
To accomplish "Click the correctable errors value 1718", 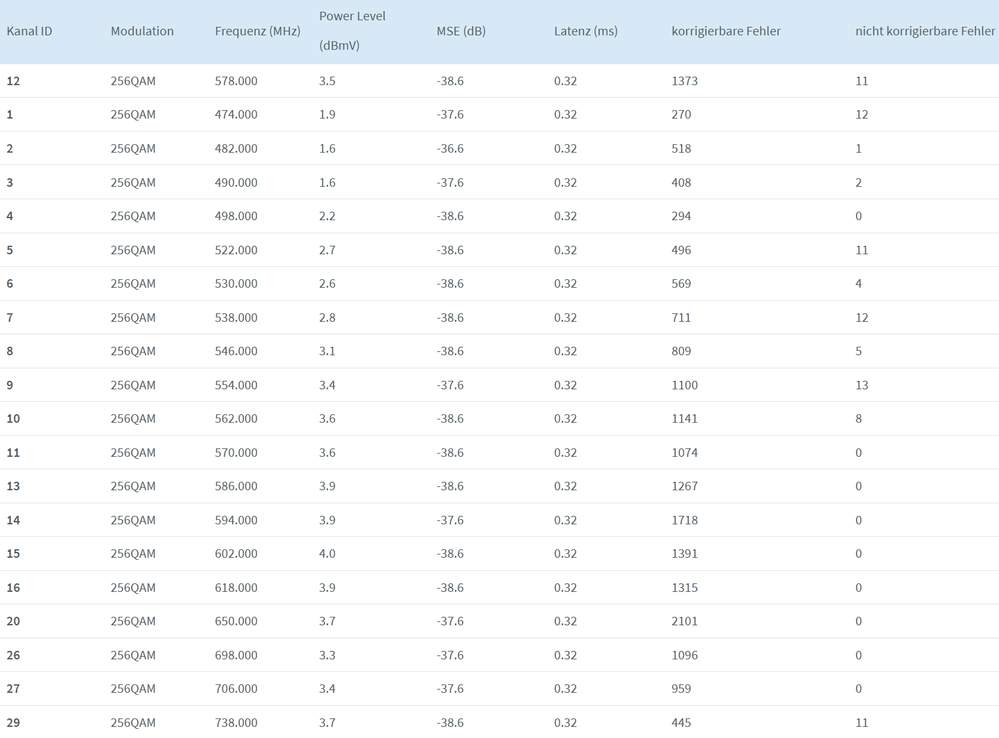I will [685, 520].
